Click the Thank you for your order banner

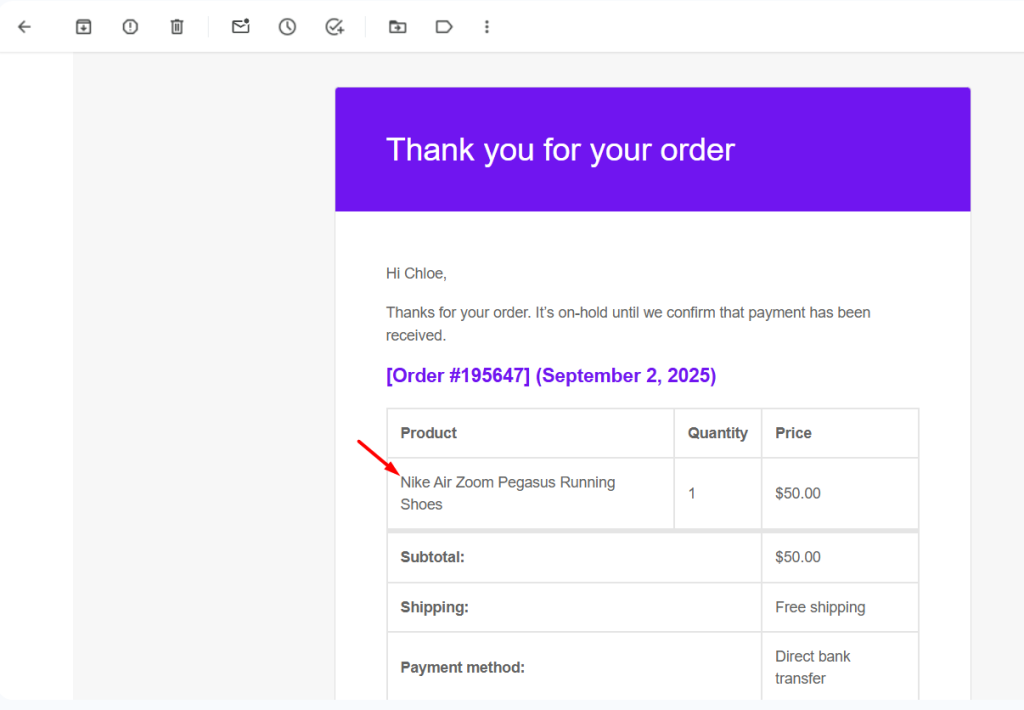(x=560, y=149)
